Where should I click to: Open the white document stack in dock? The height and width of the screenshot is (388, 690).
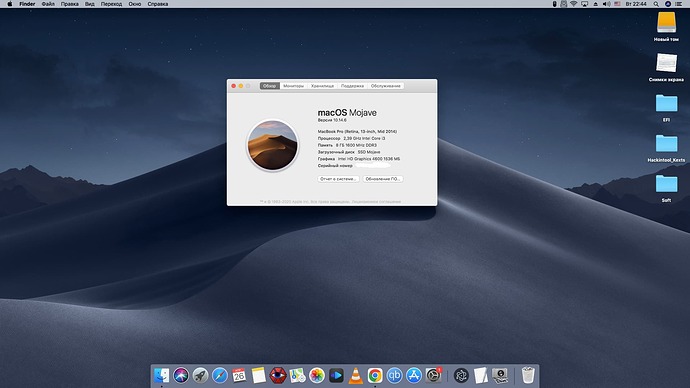tap(481, 375)
